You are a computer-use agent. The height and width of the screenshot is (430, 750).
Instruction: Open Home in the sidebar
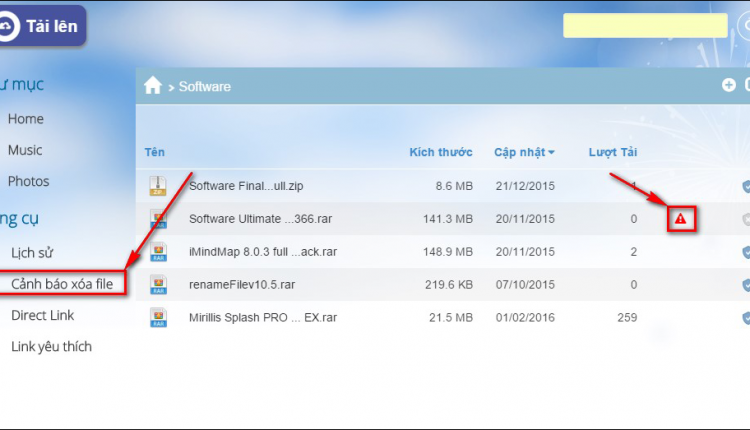tap(25, 119)
